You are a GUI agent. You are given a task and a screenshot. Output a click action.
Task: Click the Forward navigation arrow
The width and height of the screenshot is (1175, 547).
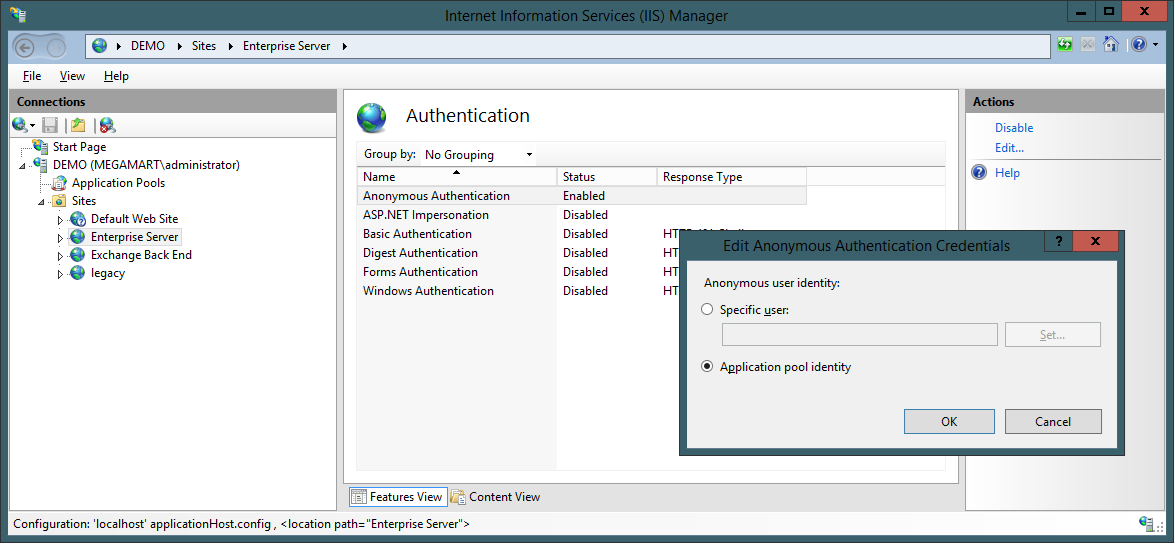point(56,48)
